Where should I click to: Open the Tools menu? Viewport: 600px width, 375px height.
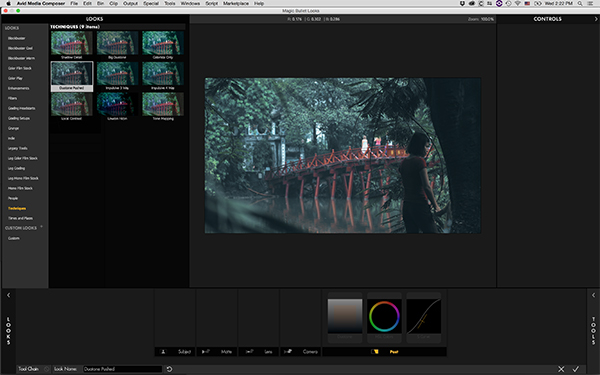[x=170, y=3]
